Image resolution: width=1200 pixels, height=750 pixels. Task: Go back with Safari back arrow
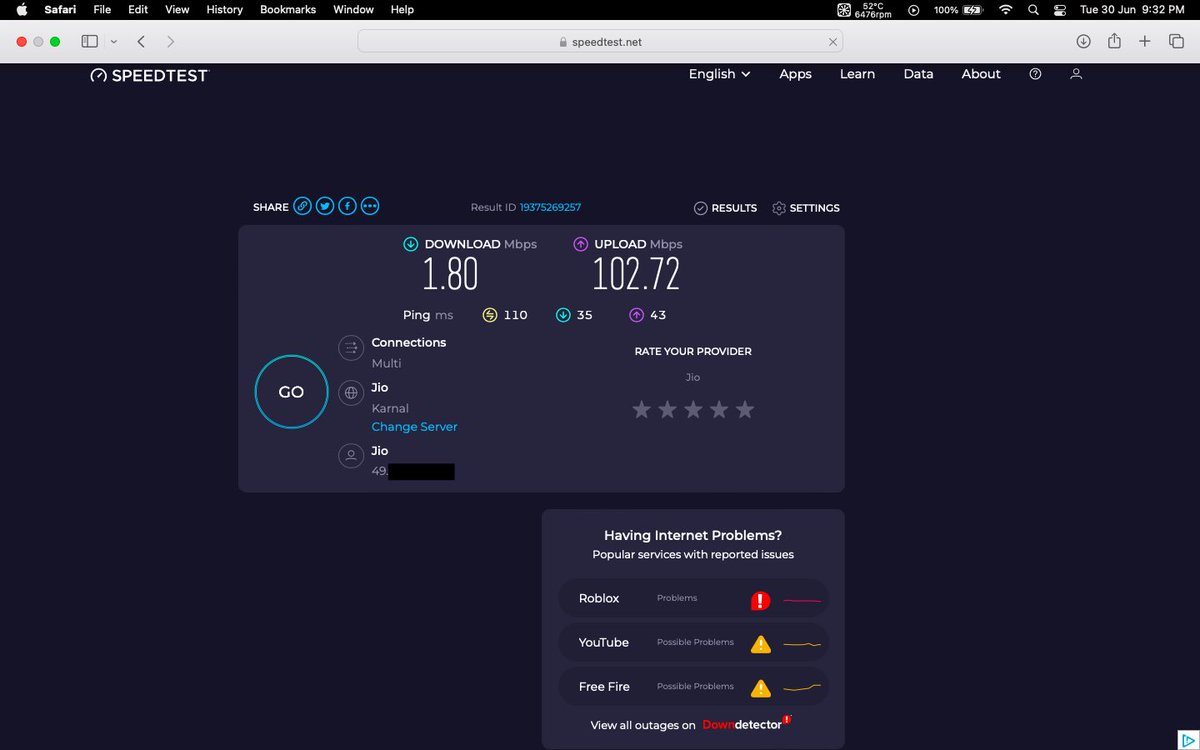[x=141, y=42]
